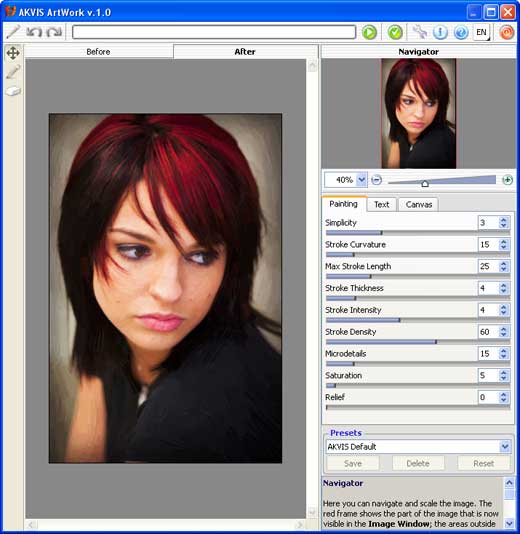520x534 pixels.
Task: Click the Simplicity value field showing 3
Action: tap(488, 223)
